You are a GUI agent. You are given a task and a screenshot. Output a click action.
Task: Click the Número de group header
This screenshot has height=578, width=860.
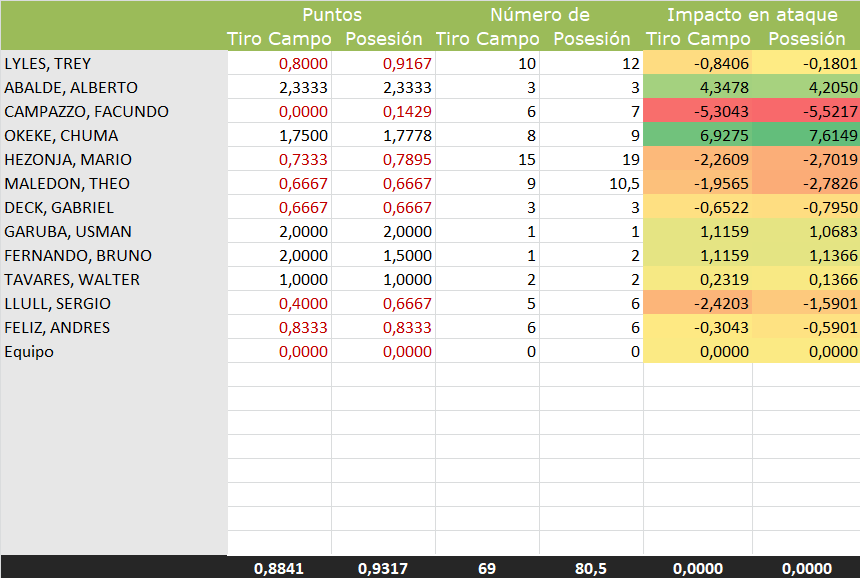click(x=539, y=15)
